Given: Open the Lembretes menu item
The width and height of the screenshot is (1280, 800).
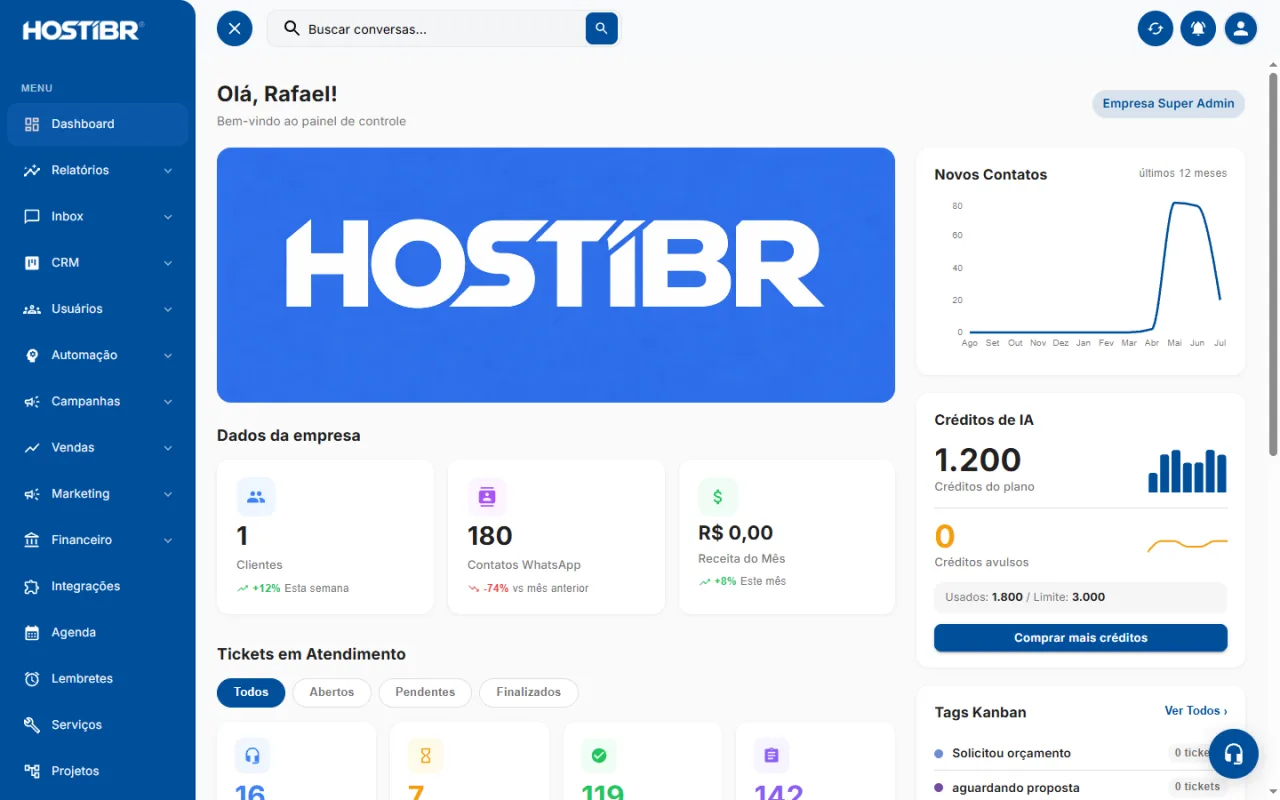Looking at the screenshot, I should point(97,679).
